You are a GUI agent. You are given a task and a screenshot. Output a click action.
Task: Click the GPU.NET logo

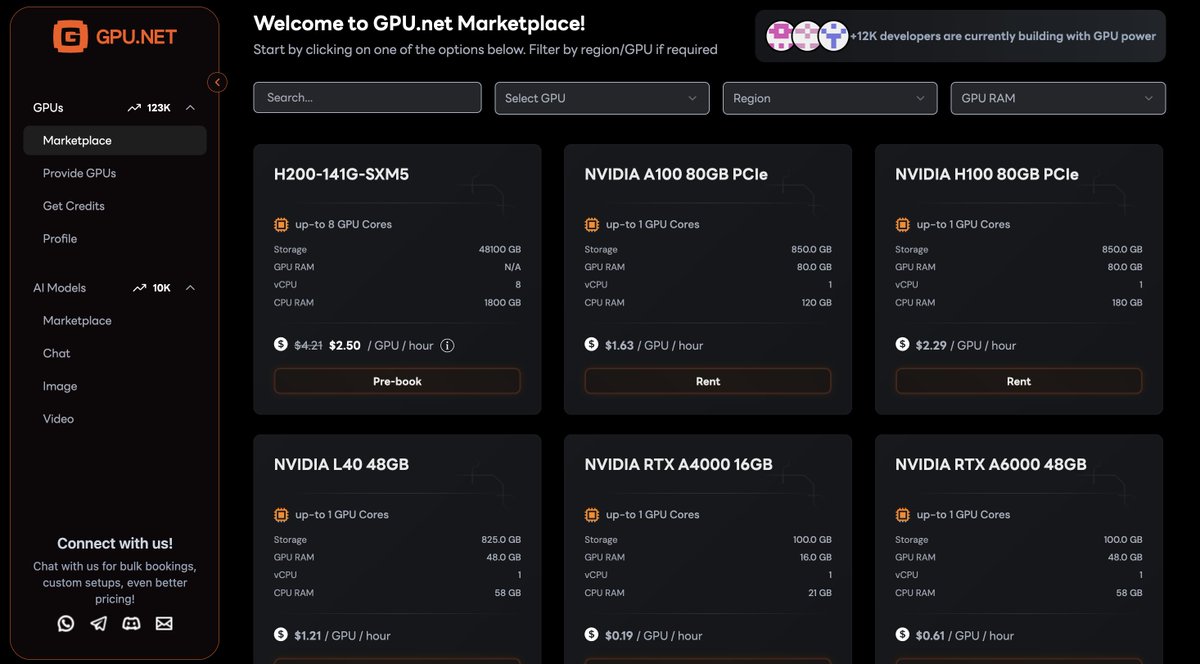tap(115, 37)
